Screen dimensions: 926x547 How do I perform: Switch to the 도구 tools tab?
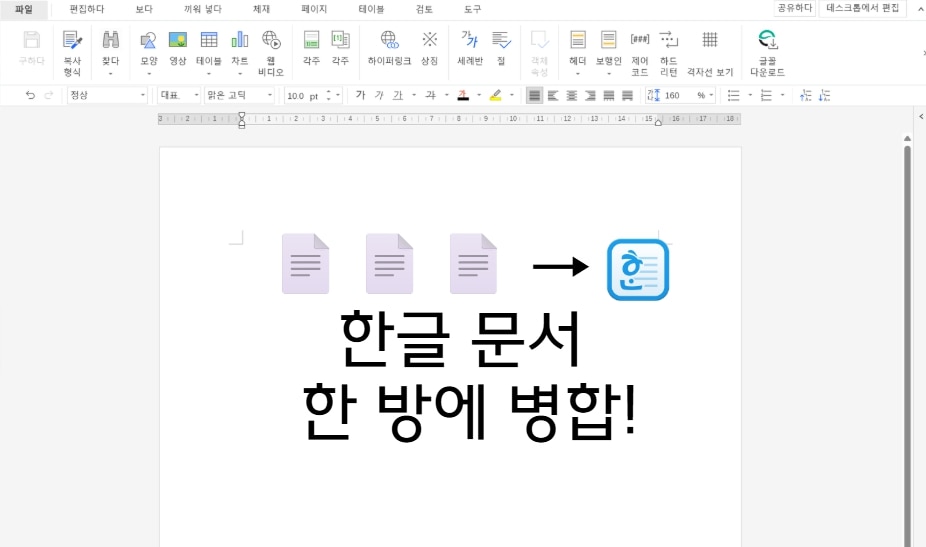coord(472,9)
